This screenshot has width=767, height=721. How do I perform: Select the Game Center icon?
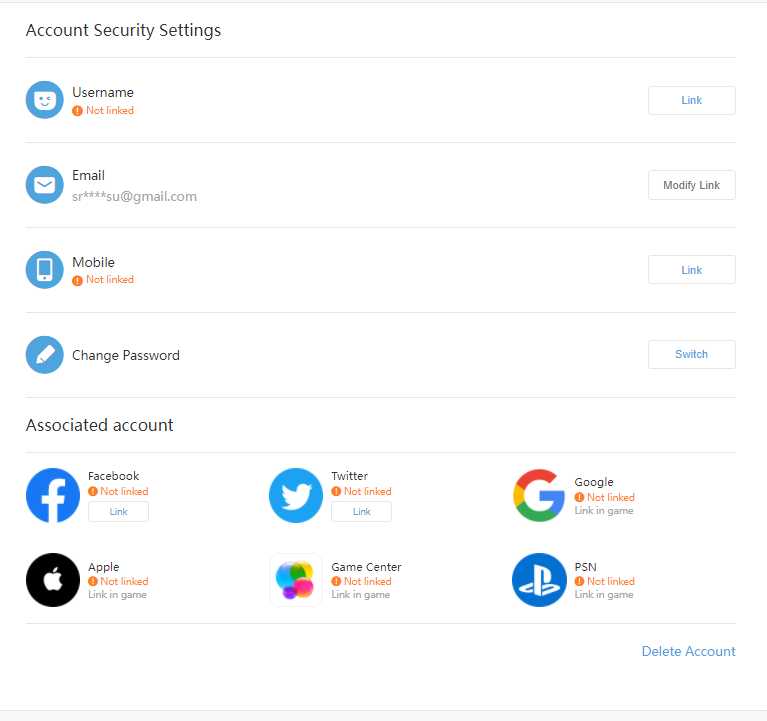tap(296, 580)
